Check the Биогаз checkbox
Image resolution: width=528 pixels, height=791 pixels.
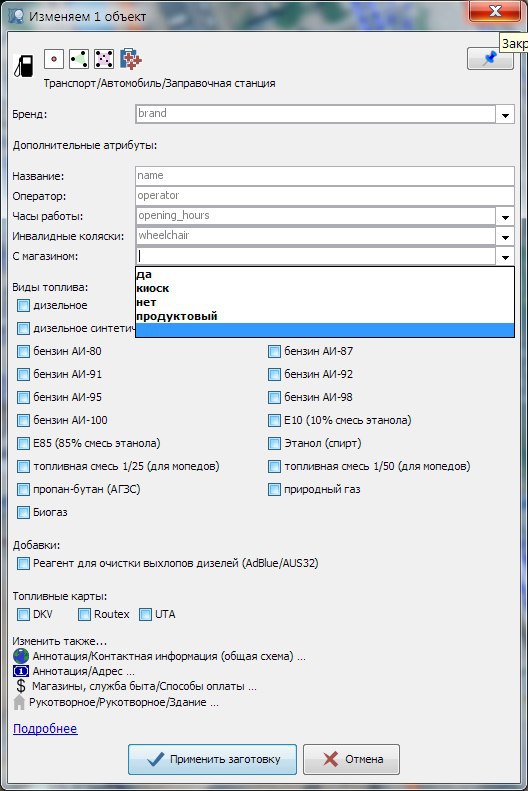(23, 513)
